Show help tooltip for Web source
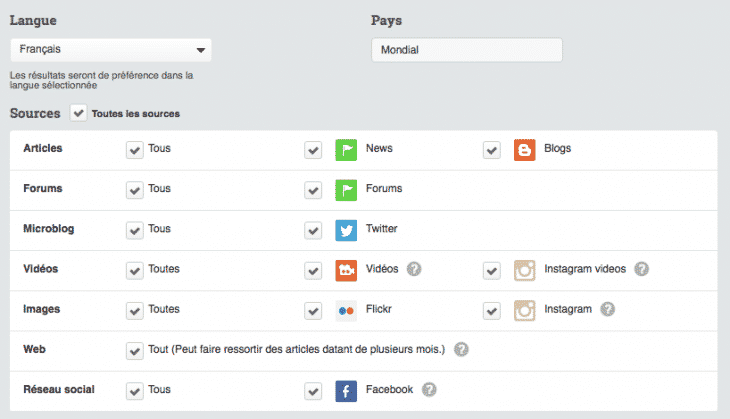This screenshot has width=730, height=419. pos(461,350)
